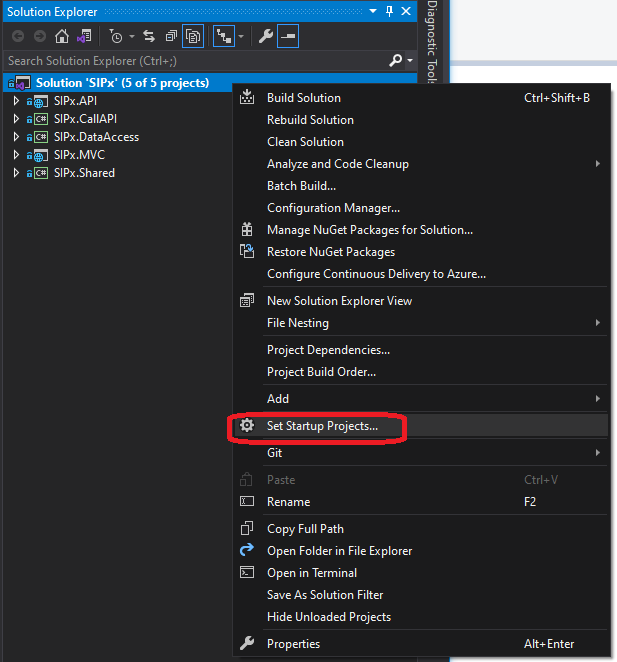
Task: Click the Forward navigation arrow in Solution Explorer
Action: (x=40, y=36)
